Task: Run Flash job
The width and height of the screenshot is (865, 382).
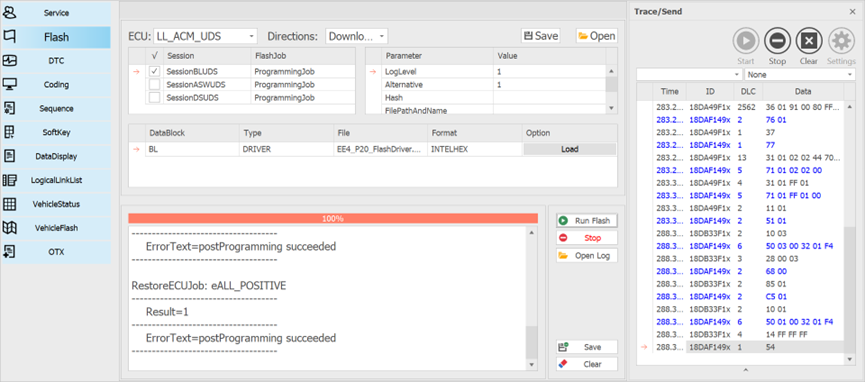Action: (x=586, y=220)
